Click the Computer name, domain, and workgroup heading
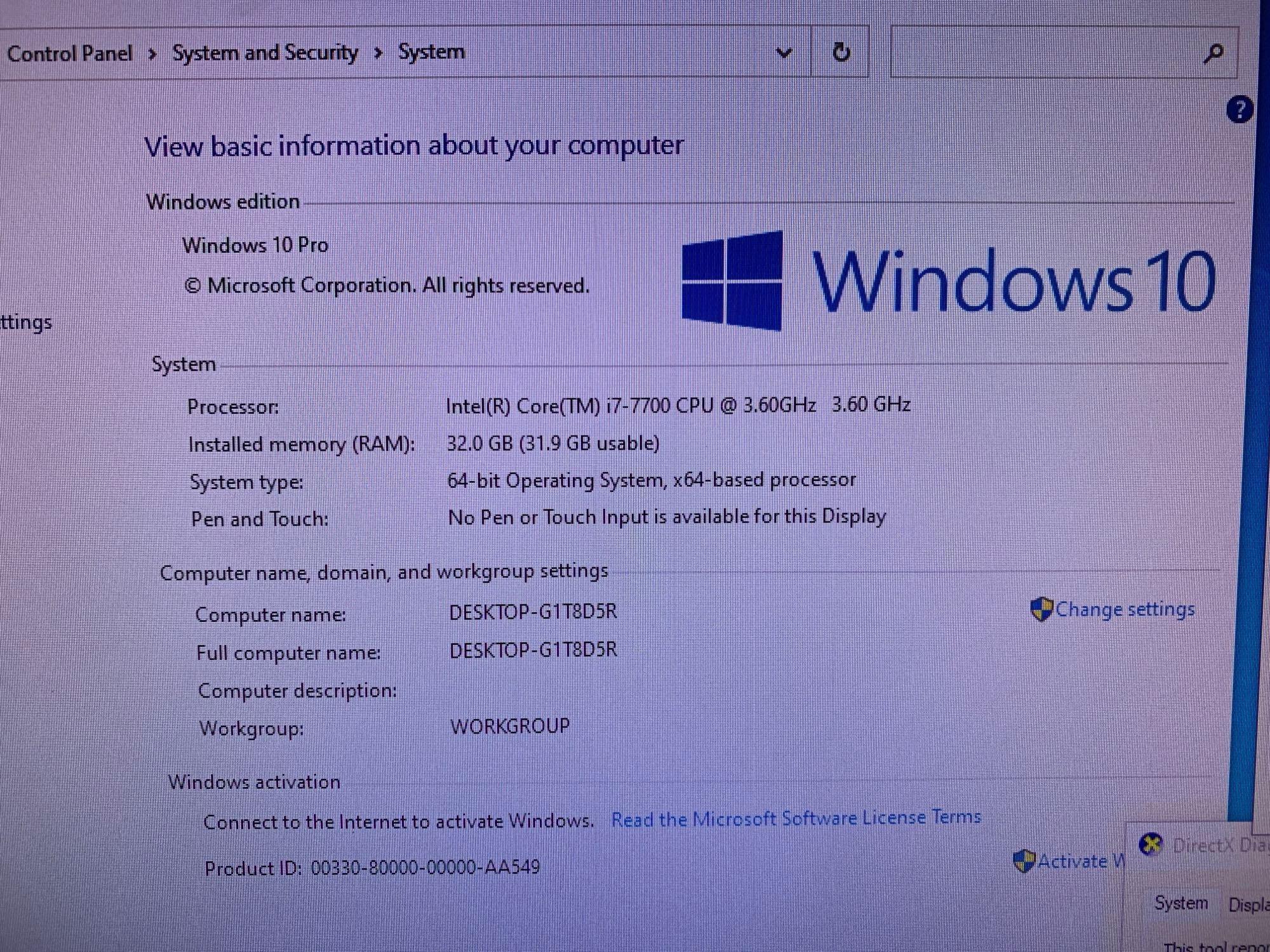Viewport: 1270px width, 952px height. pyautogui.click(x=384, y=572)
